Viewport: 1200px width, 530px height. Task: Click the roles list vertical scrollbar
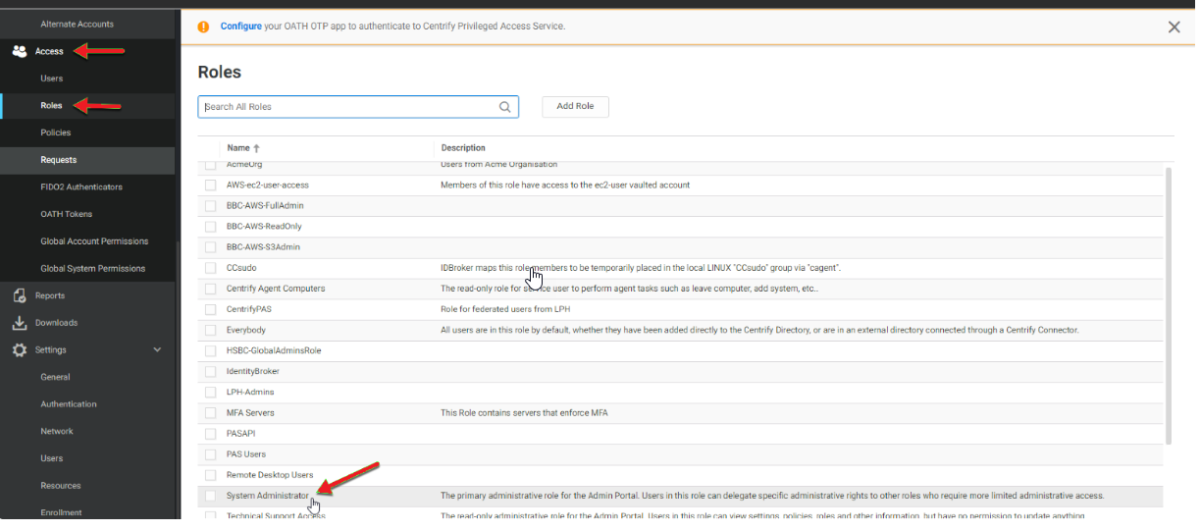click(1167, 300)
